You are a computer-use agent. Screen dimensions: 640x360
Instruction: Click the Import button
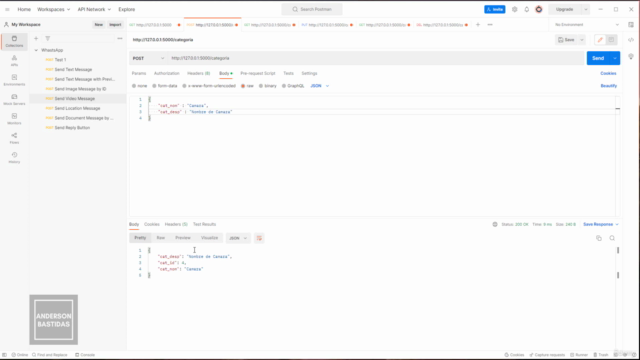pyautogui.click(x=115, y=24)
